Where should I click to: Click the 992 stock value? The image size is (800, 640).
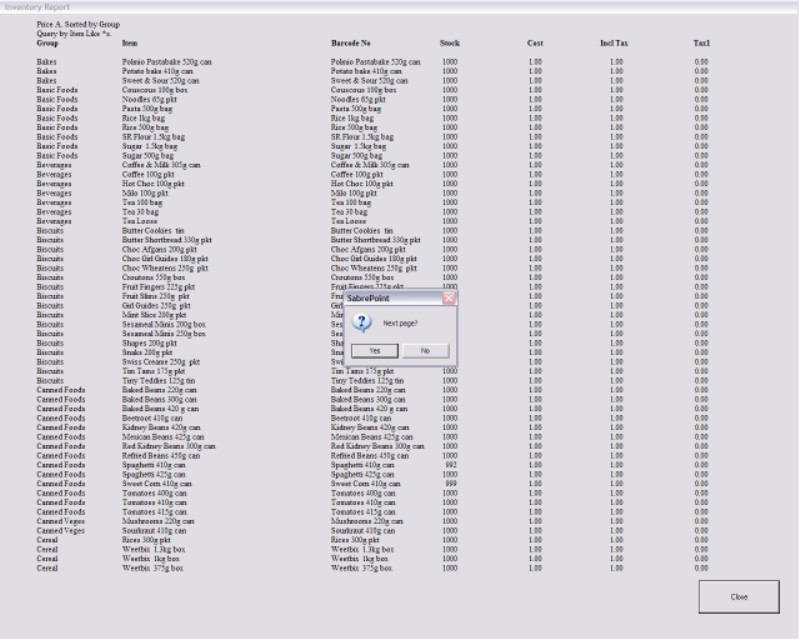(451, 465)
